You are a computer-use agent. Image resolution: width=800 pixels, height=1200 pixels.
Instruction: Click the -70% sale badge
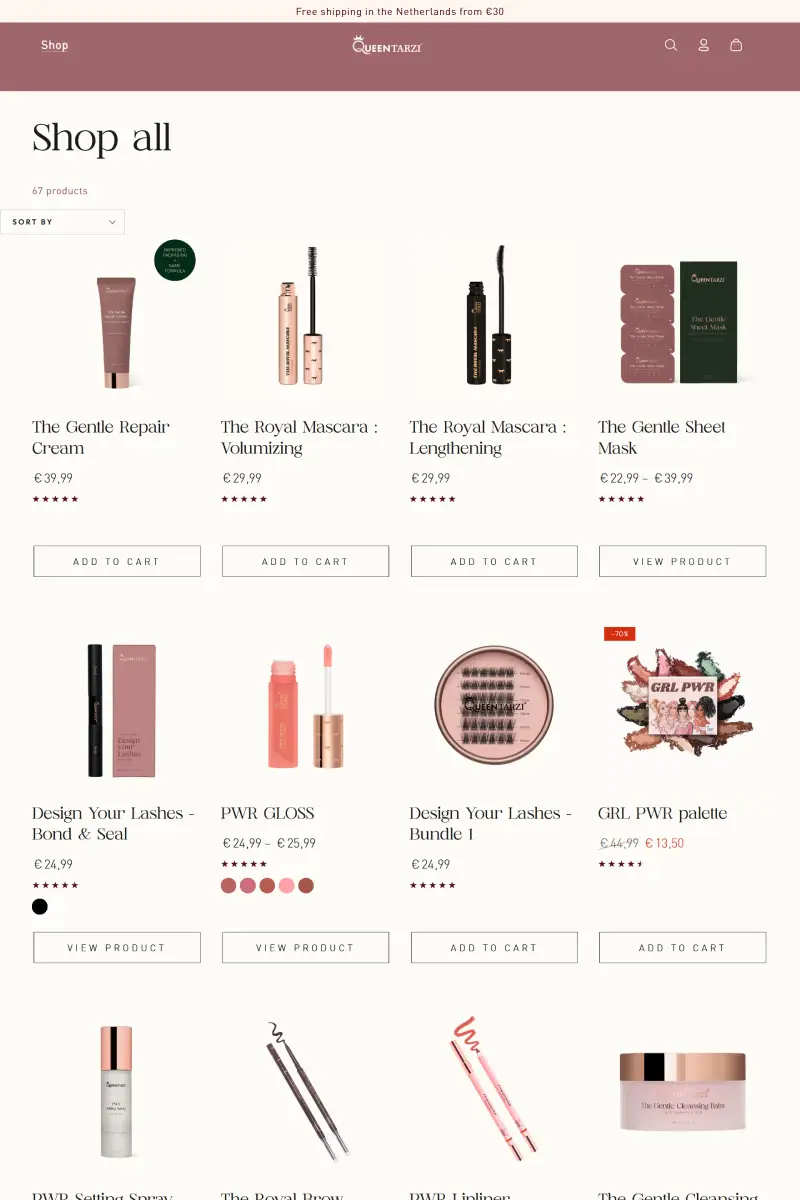pos(620,634)
